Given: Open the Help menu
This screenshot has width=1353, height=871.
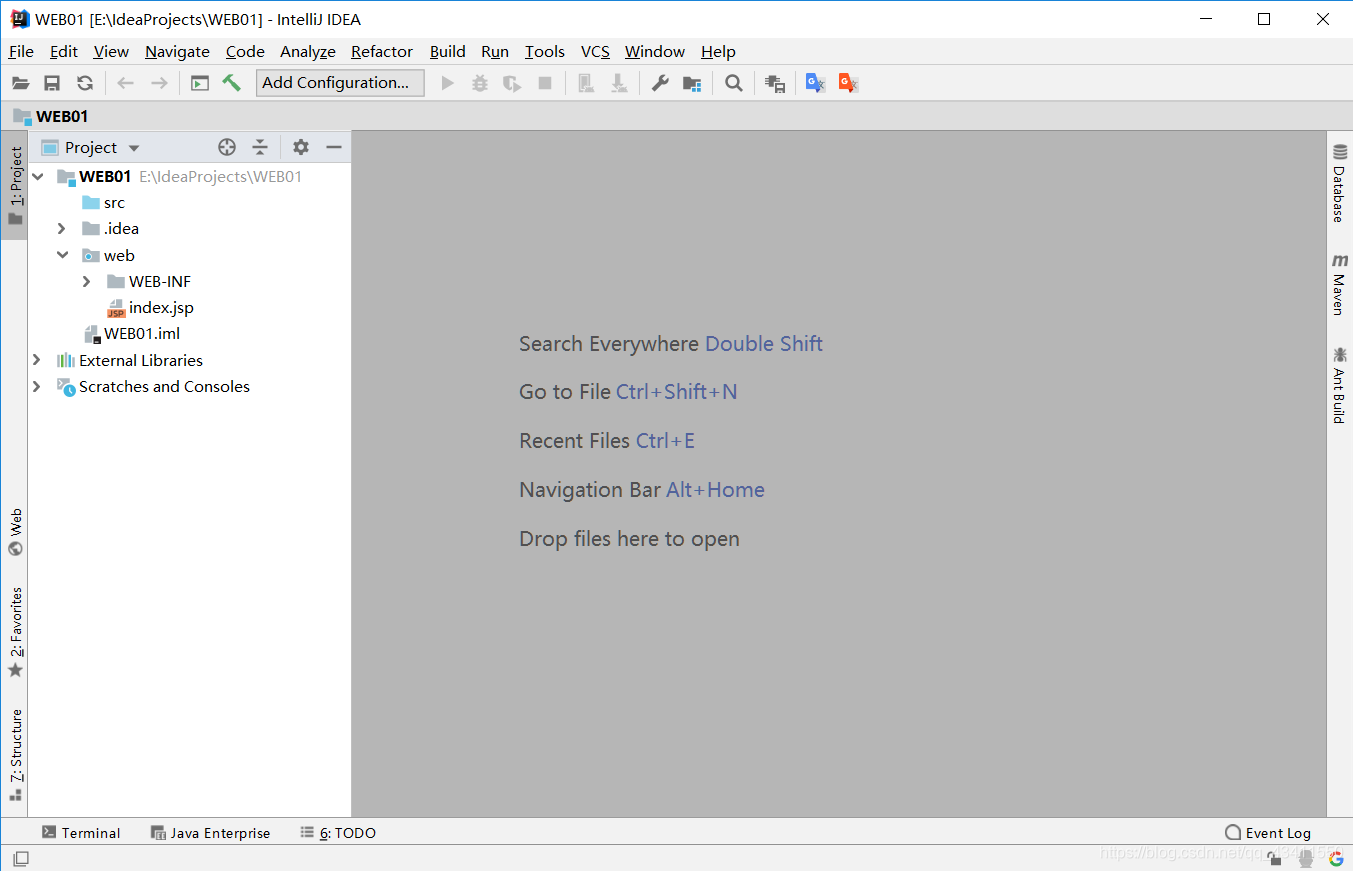Looking at the screenshot, I should 718,52.
